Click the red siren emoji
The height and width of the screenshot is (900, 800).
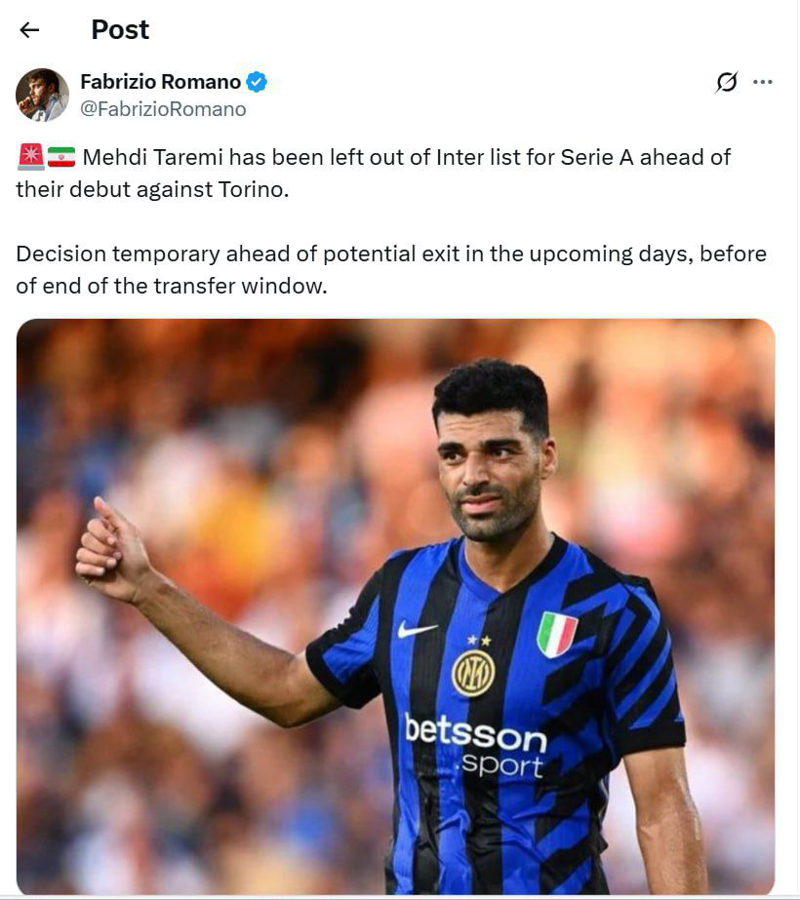click(x=31, y=157)
